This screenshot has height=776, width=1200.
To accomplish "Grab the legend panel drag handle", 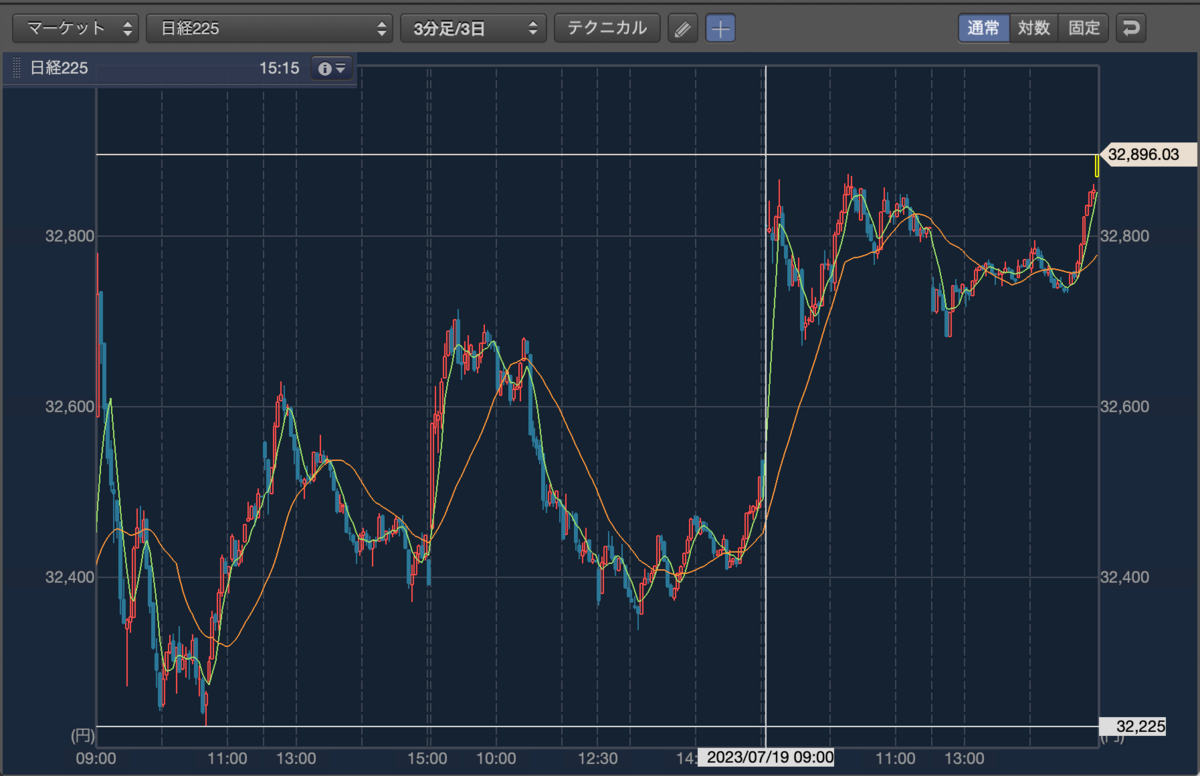I will tap(15, 68).
